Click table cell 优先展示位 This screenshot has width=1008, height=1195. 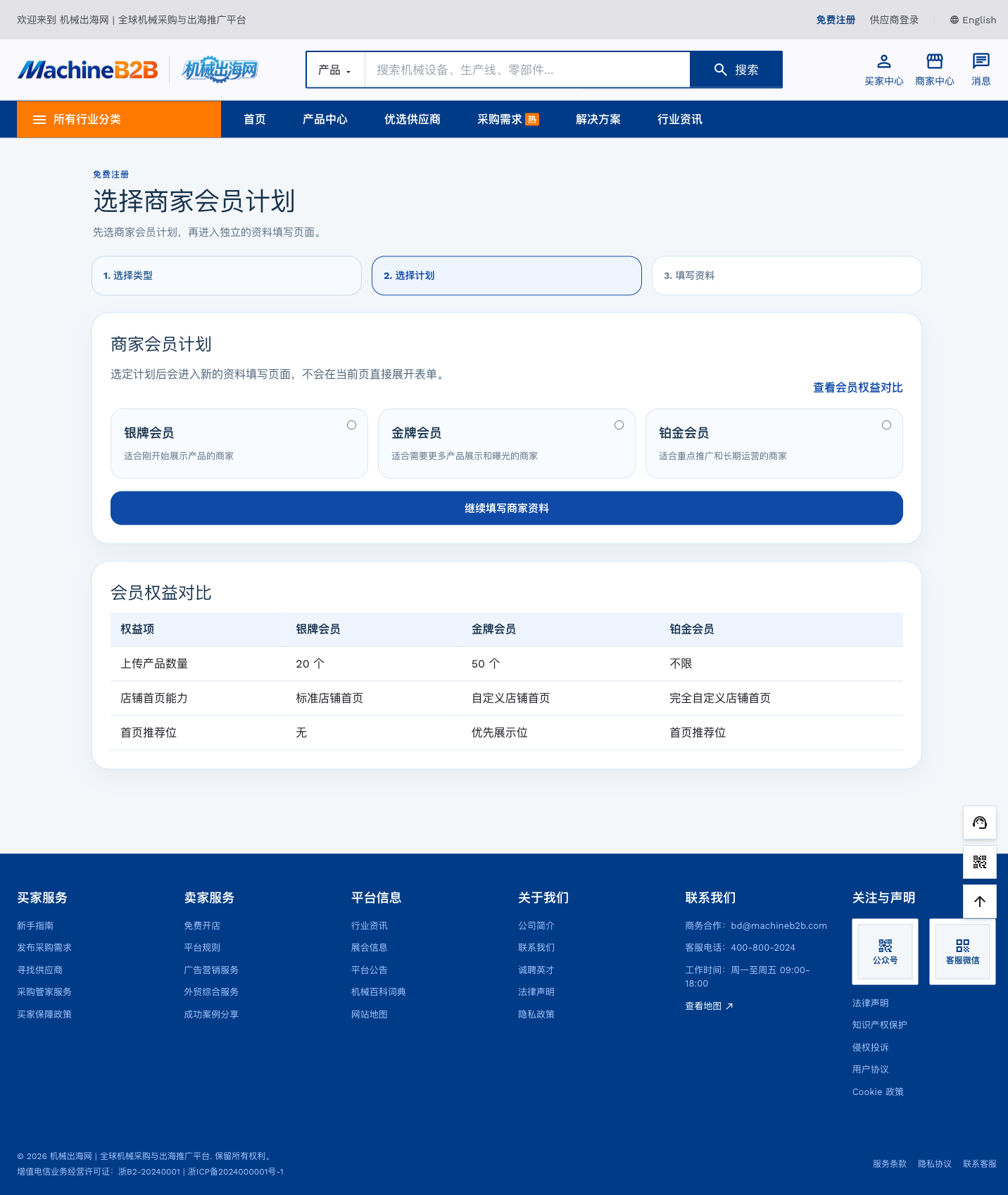click(500, 733)
